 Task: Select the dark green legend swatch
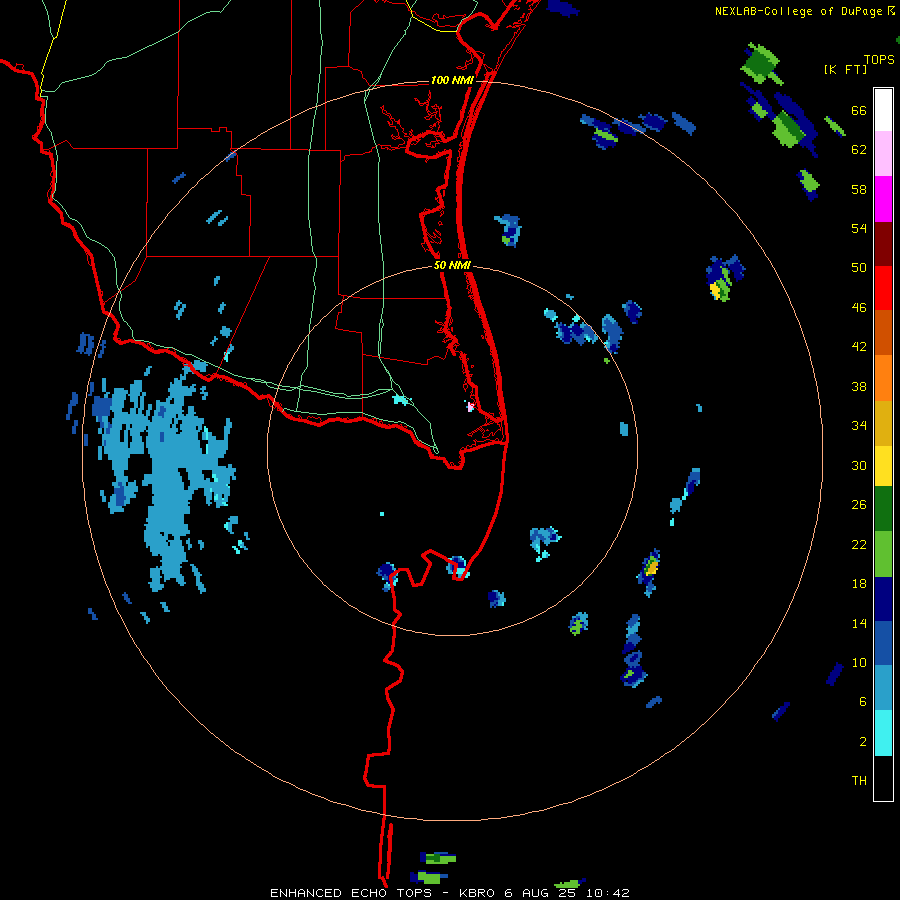tap(883, 509)
